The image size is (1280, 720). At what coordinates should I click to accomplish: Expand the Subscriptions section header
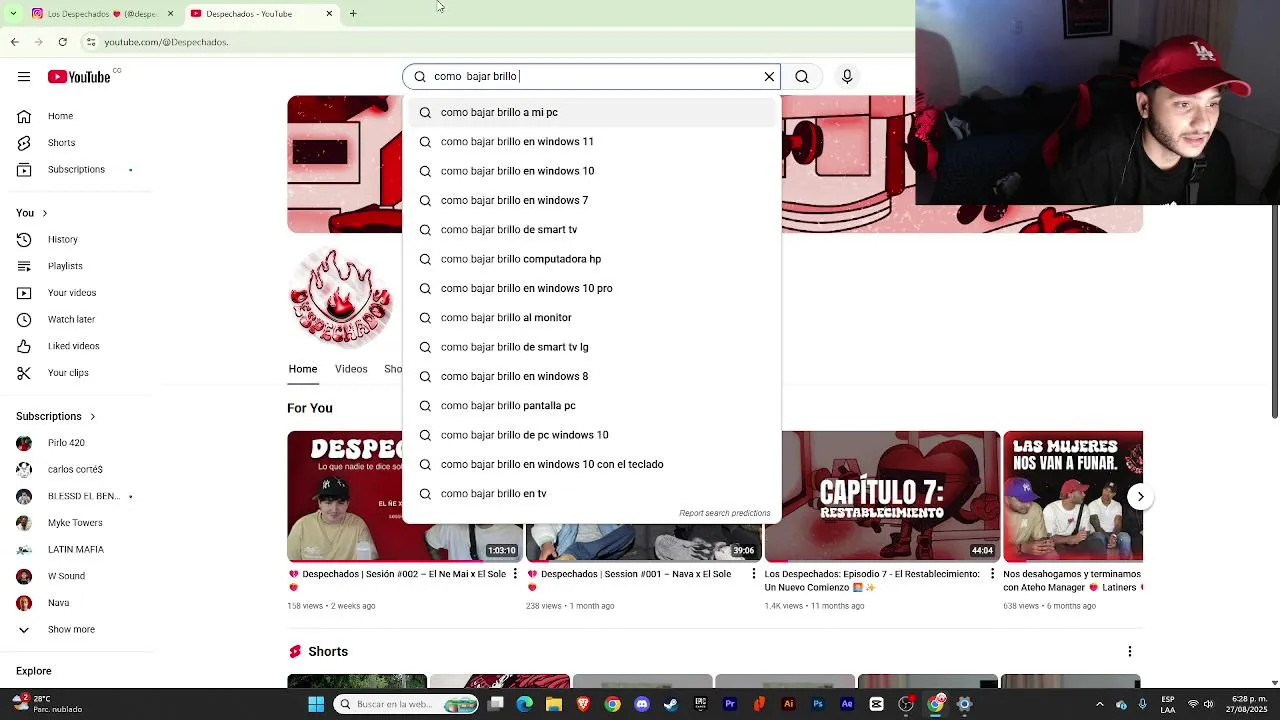(56, 416)
